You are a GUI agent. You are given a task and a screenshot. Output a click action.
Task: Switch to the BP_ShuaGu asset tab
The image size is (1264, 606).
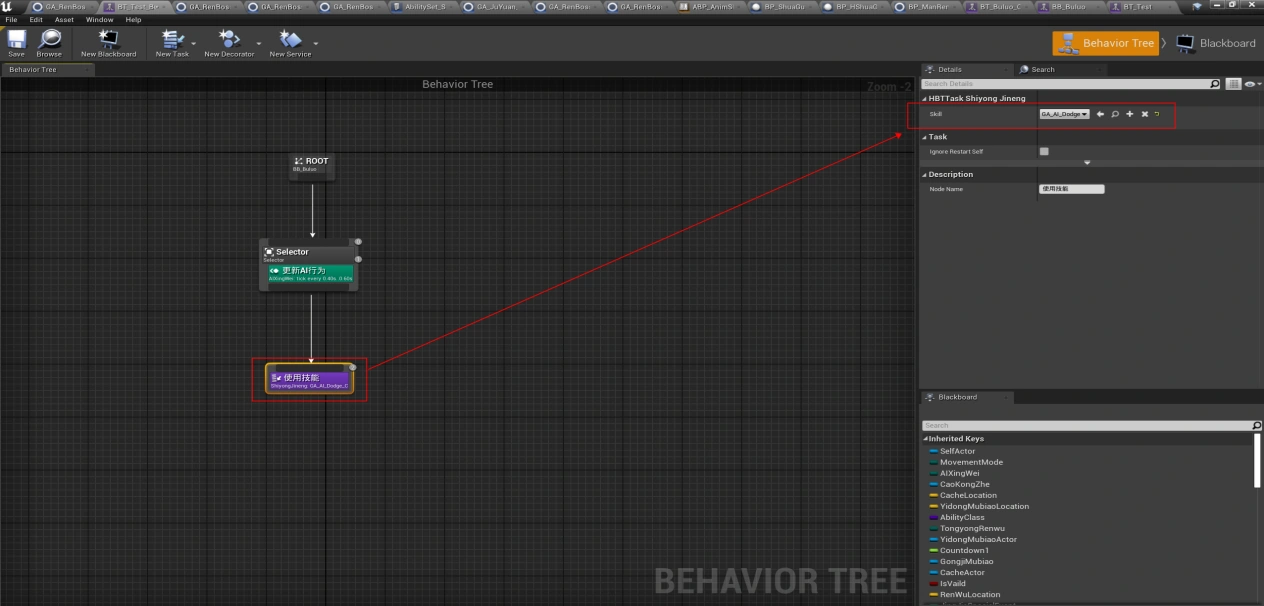click(x=783, y=6)
